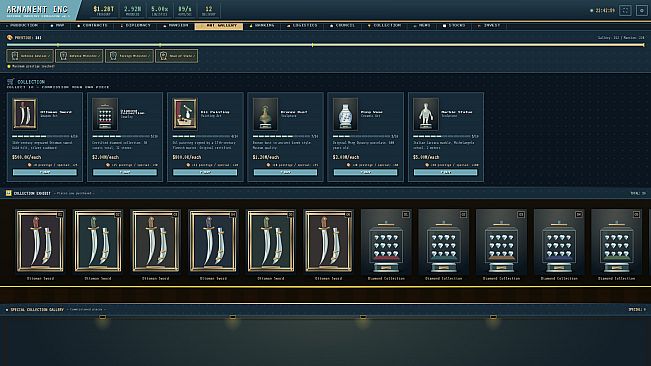Screen dimensions: 651x366
Task: Click the Collection Exhibit header icon
Action: (x=9, y=193)
